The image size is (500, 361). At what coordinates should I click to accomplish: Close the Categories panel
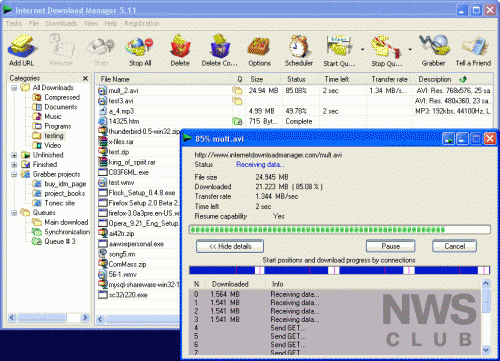click(x=85, y=78)
